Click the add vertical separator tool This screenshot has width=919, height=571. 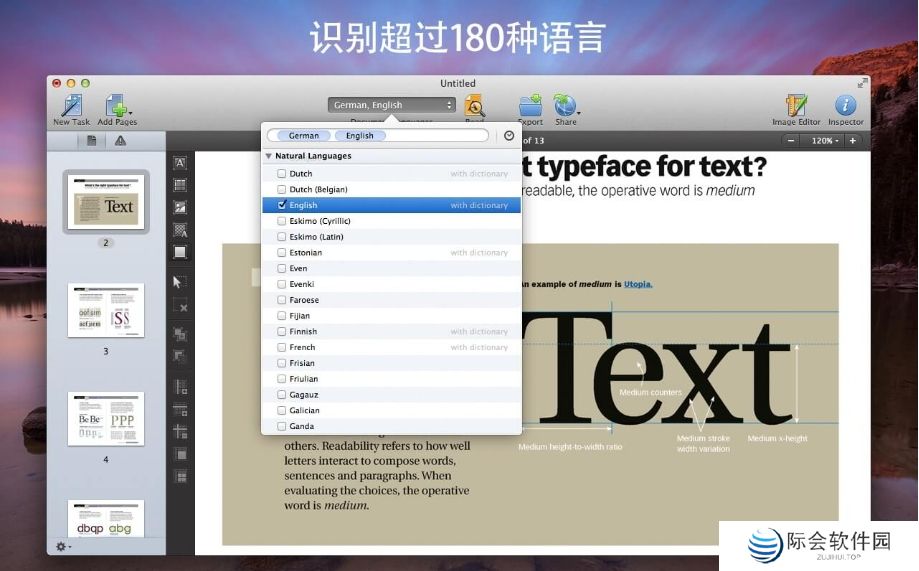point(181,387)
